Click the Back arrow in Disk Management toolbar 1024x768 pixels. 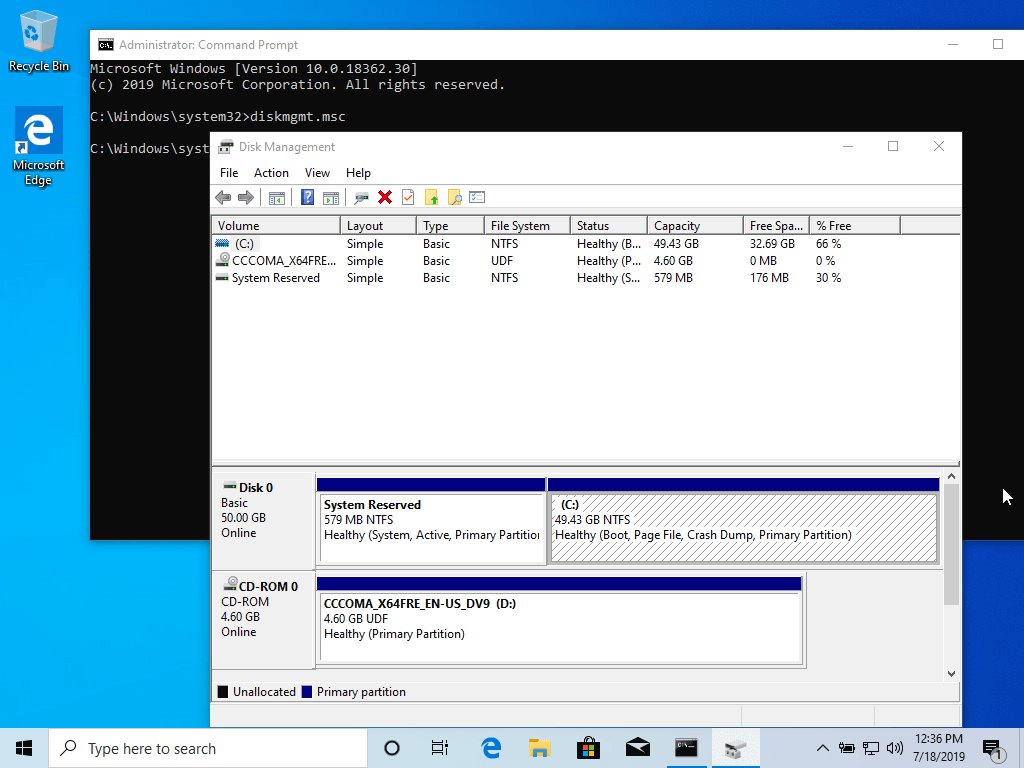pyautogui.click(x=223, y=198)
